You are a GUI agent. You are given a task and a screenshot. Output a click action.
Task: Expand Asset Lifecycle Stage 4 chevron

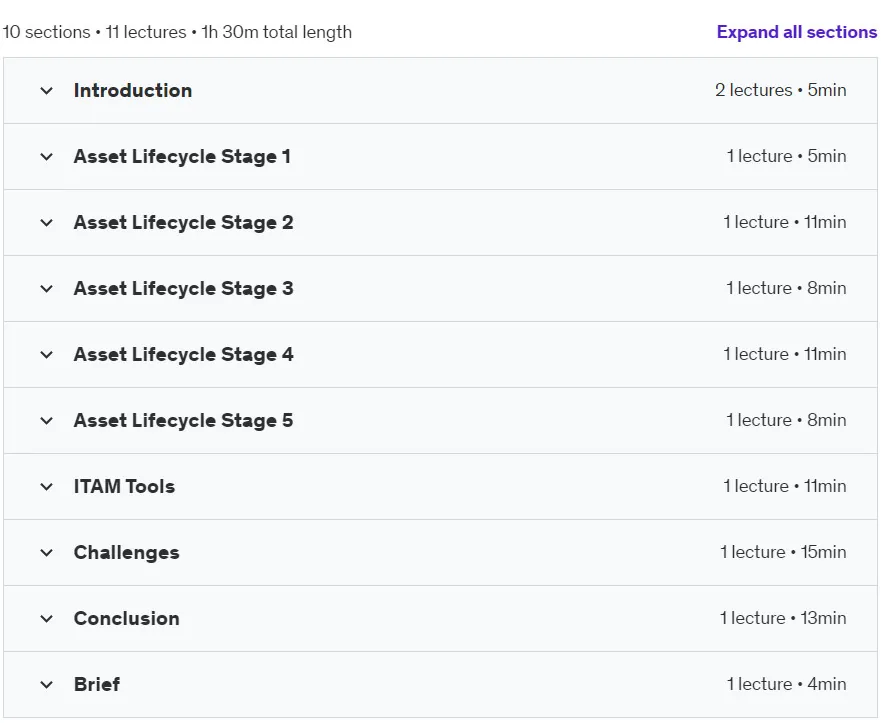(x=47, y=354)
